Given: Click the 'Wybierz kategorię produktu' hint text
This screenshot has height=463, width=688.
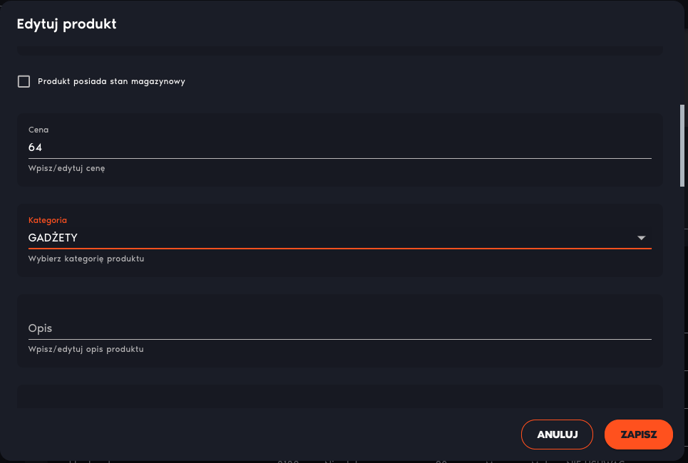Looking at the screenshot, I should (86, 258).
